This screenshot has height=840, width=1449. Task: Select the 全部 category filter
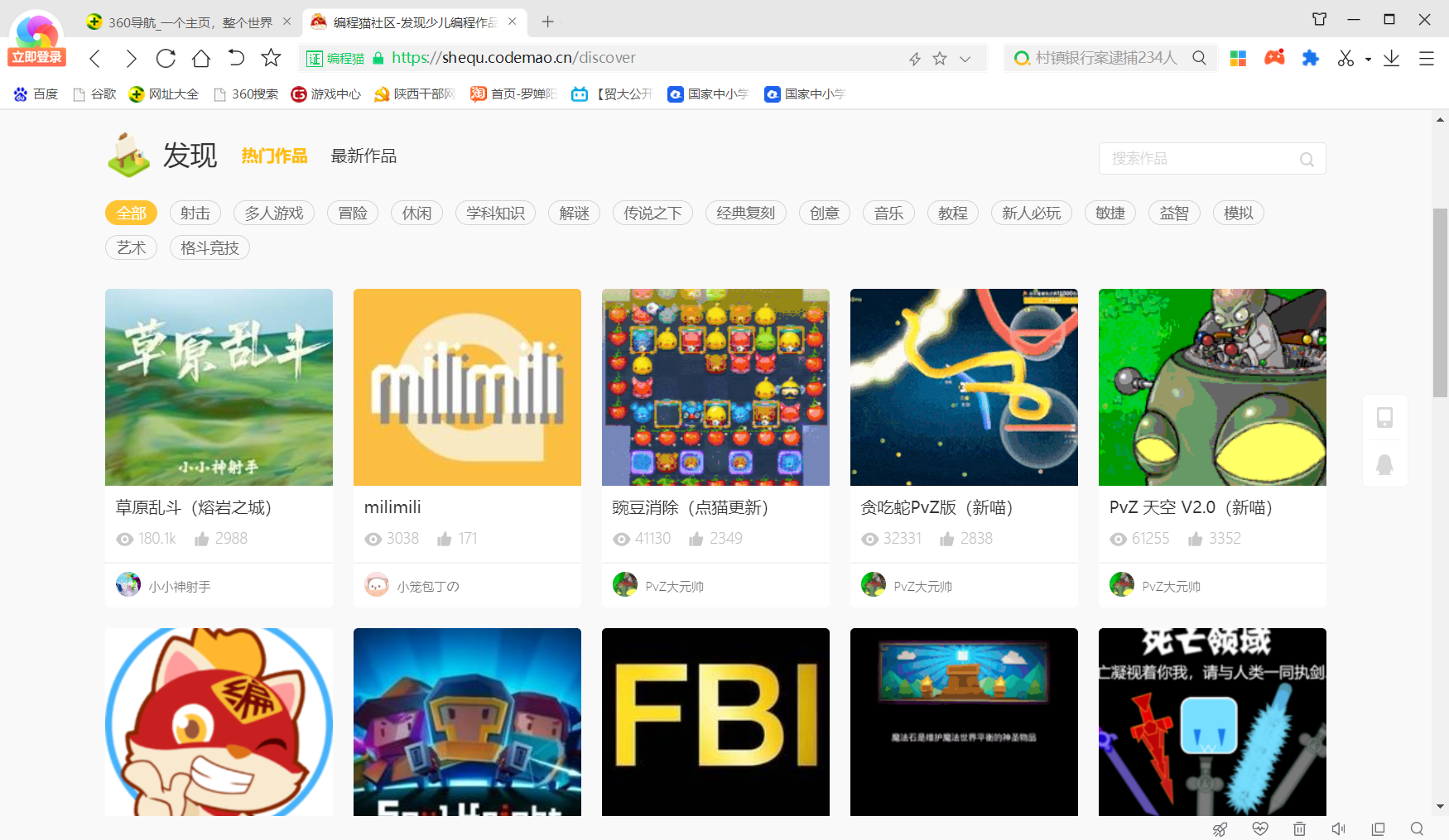[x=131, y=214]
